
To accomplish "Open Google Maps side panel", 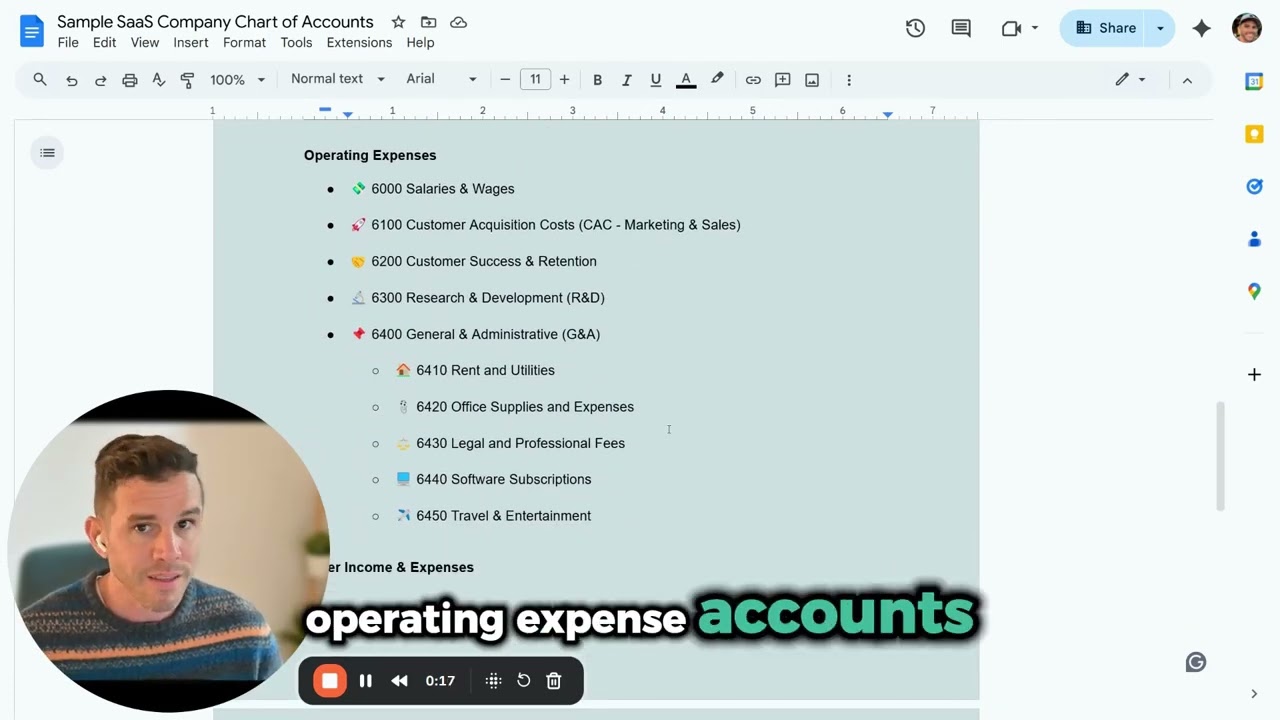I will point(1254,291).
